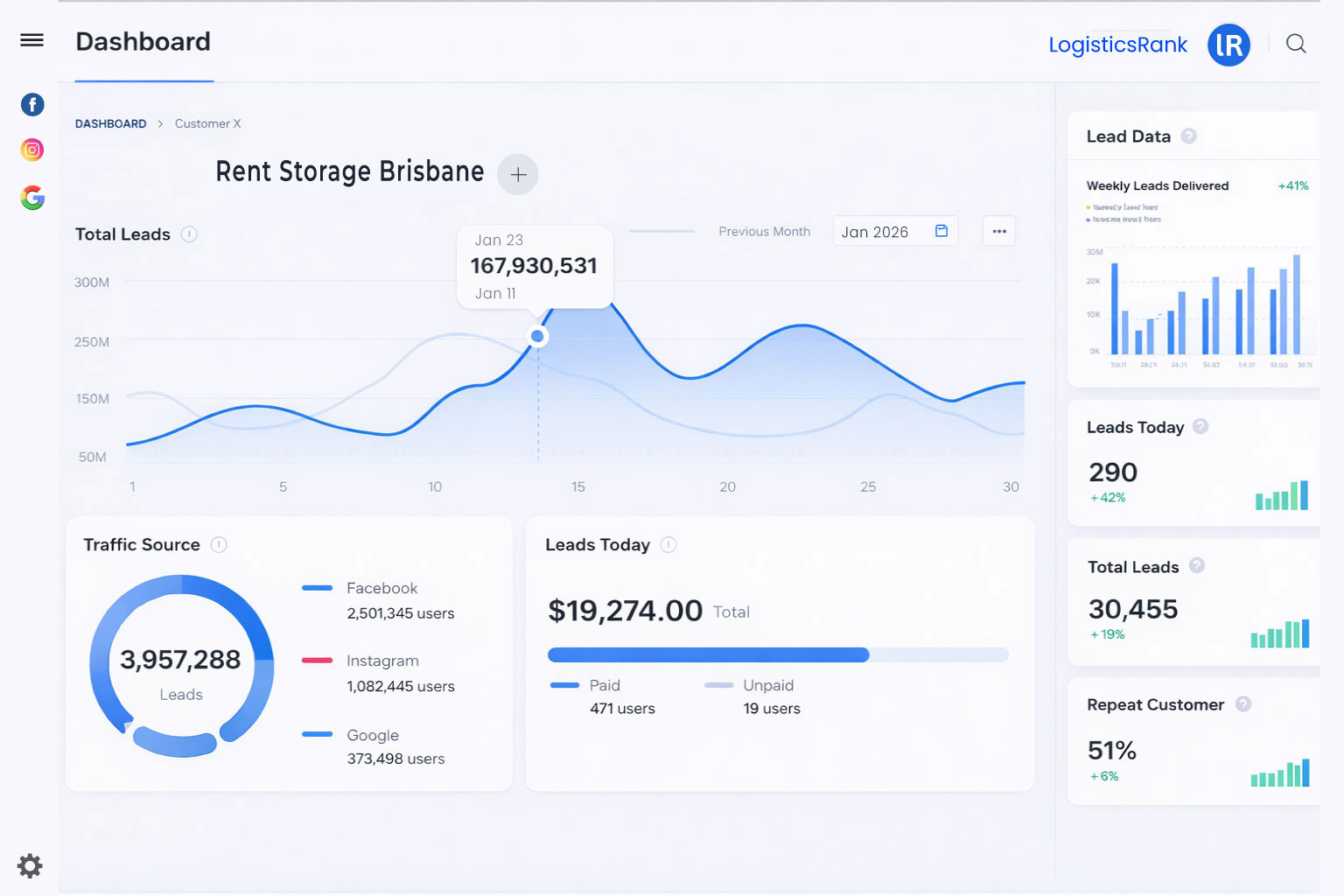Screen dimensions: 1344x896
Task: Click the Customer X breadcrumb
Action: pos(207,124)
